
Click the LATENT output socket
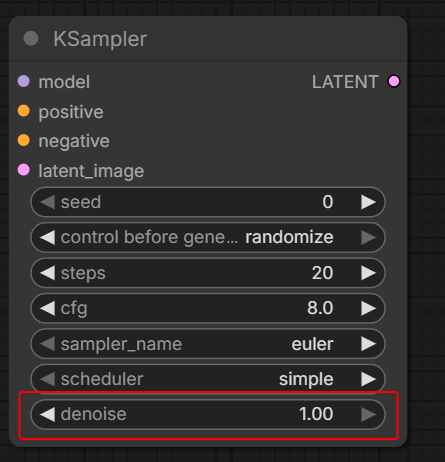(x=394, y=81)
